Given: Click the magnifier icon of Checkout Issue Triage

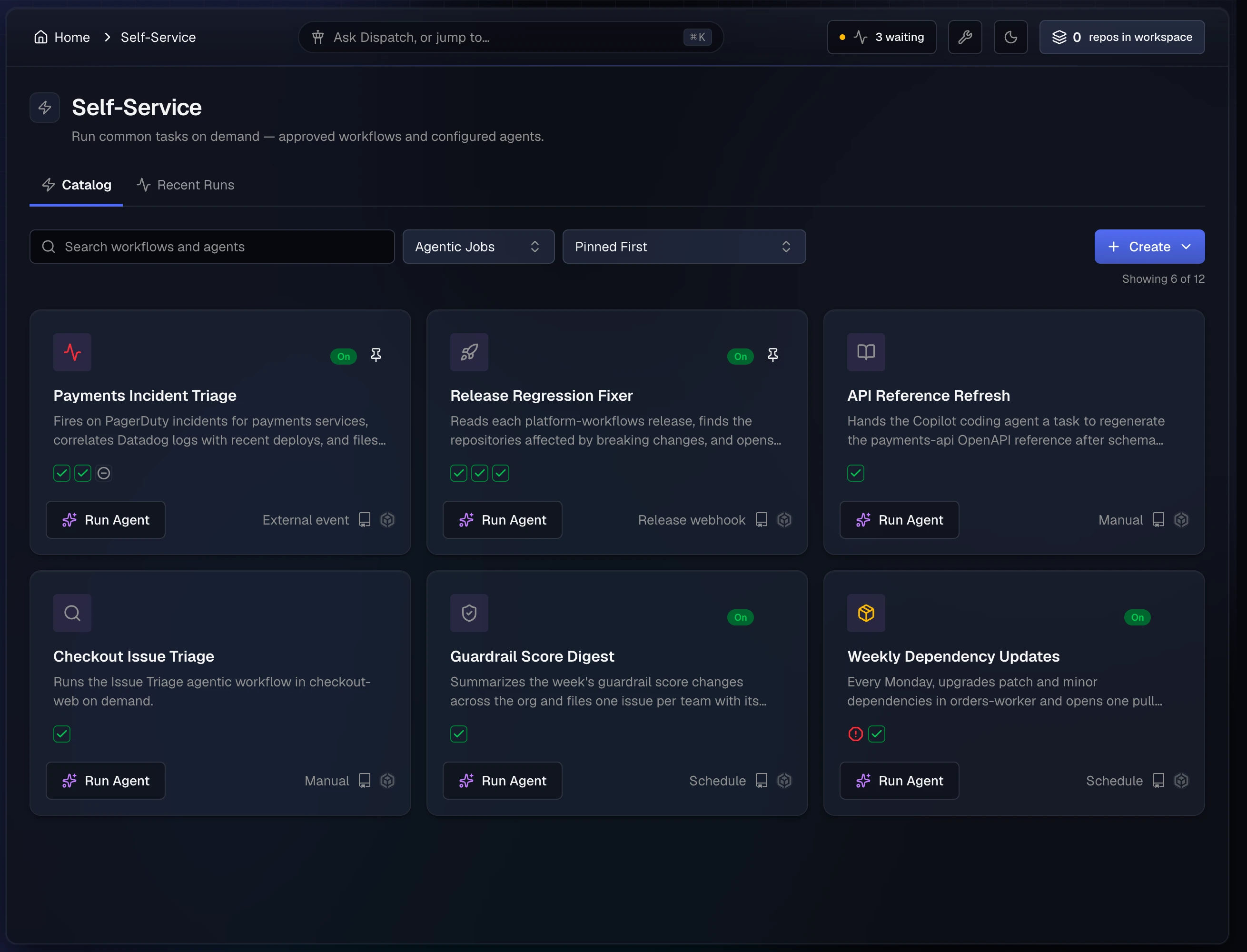Looking at the screenshot, I should pos(72,613).
